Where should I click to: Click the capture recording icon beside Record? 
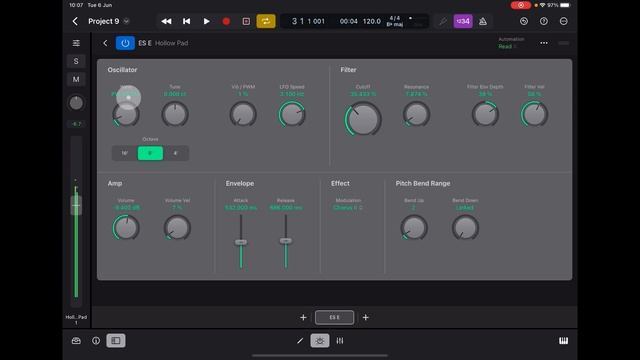coord(246,21)
